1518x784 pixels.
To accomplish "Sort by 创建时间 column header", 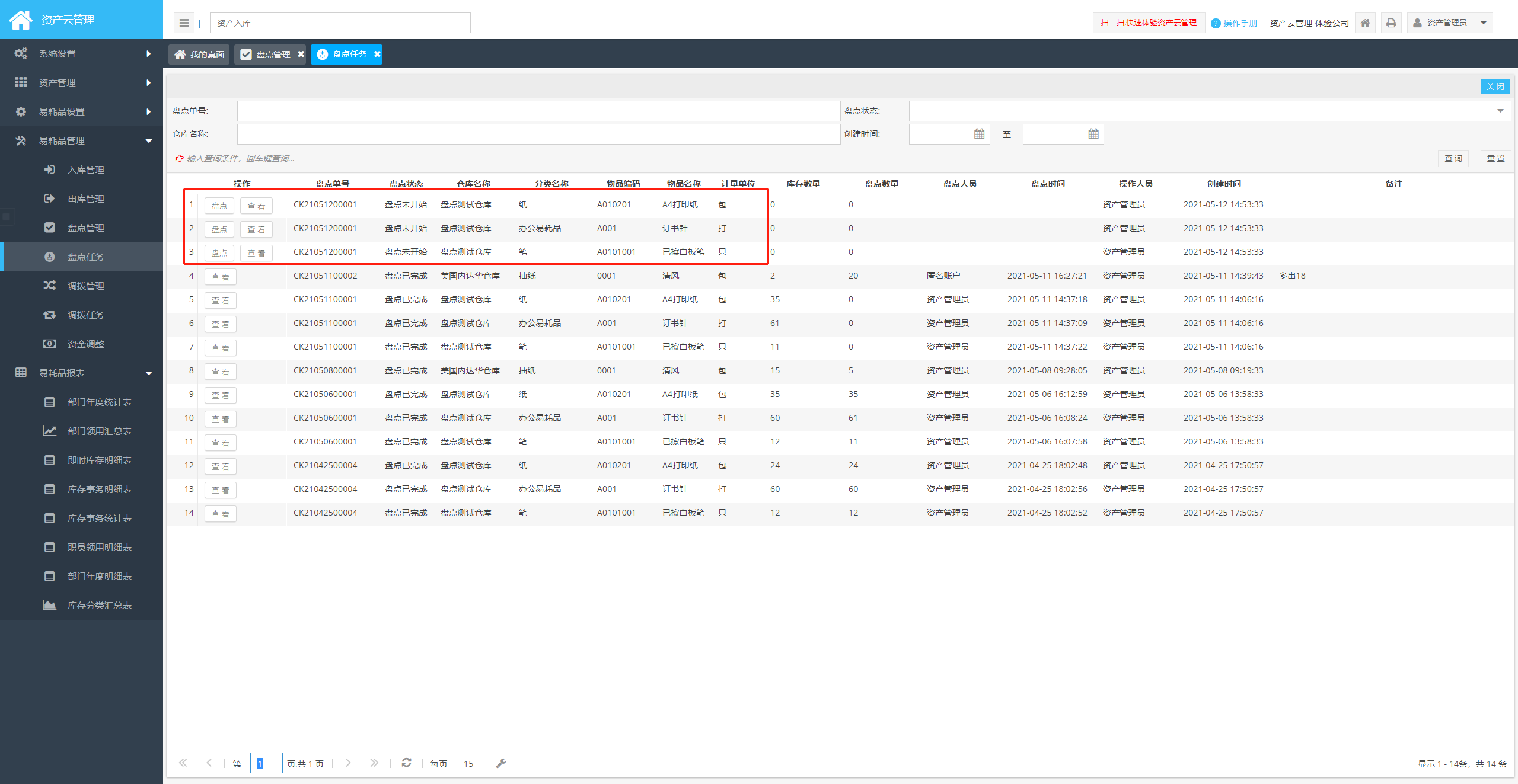I will 1224,184.
